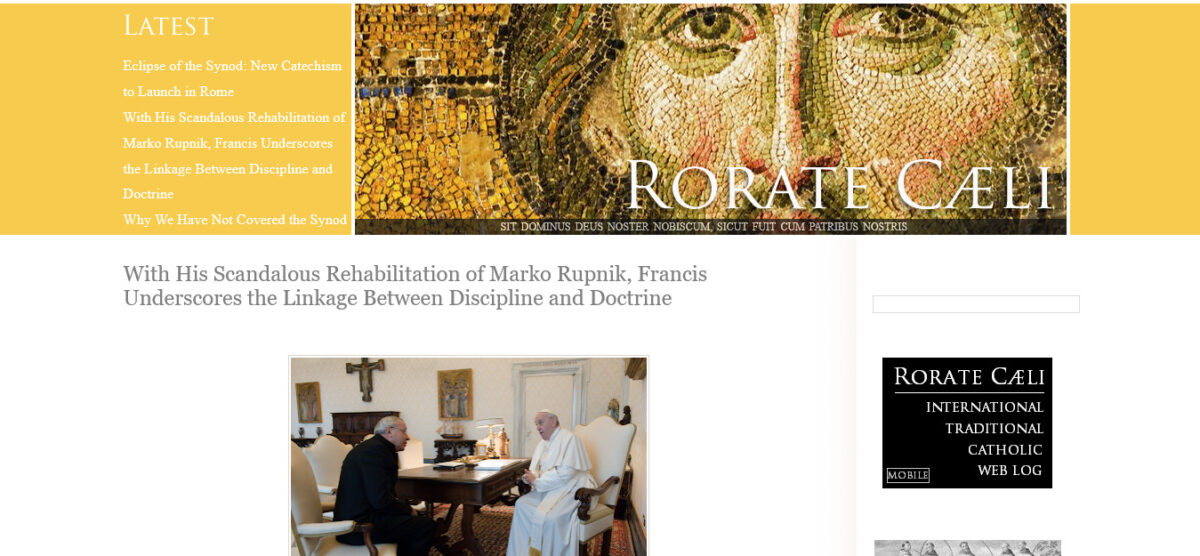Open 'Why We Have Not Covered the Synod'
The width and height of the screenshot is (1200, 556).
[235, 220]
